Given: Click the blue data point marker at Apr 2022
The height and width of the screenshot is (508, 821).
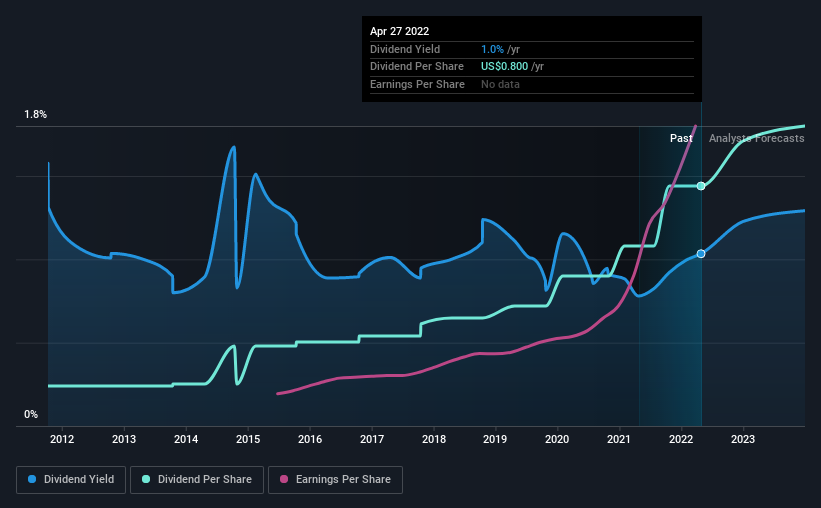Looking at the screenshot, I should point(701,253).
